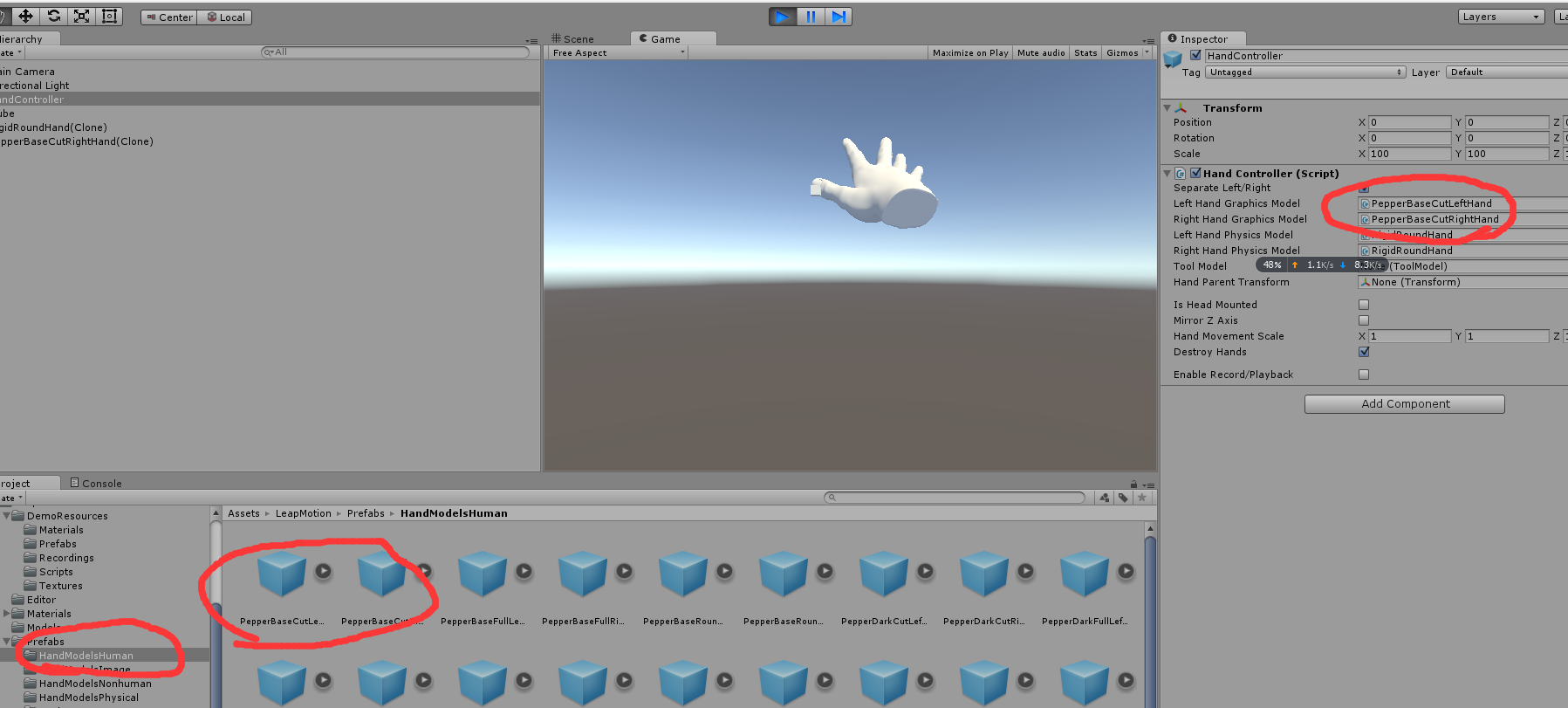Click search by type filter icon
1568x708 pixels.
coord(1105,498)
